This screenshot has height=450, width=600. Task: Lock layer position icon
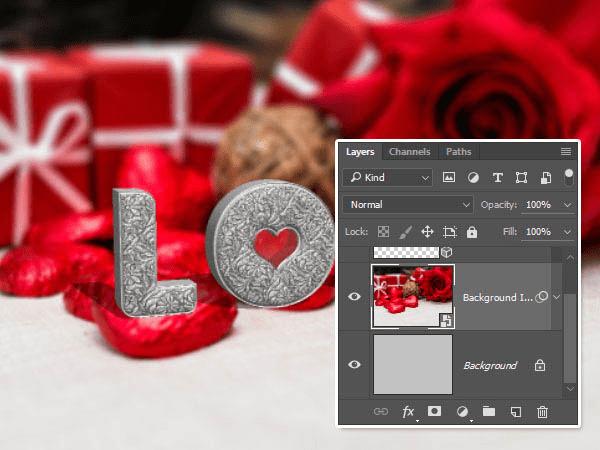tap(427, 232)
